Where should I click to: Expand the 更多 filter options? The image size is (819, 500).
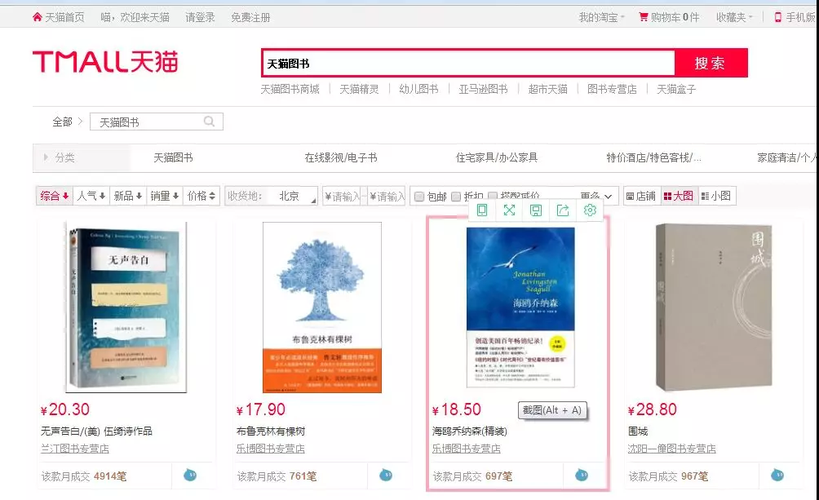coord(596,196)
